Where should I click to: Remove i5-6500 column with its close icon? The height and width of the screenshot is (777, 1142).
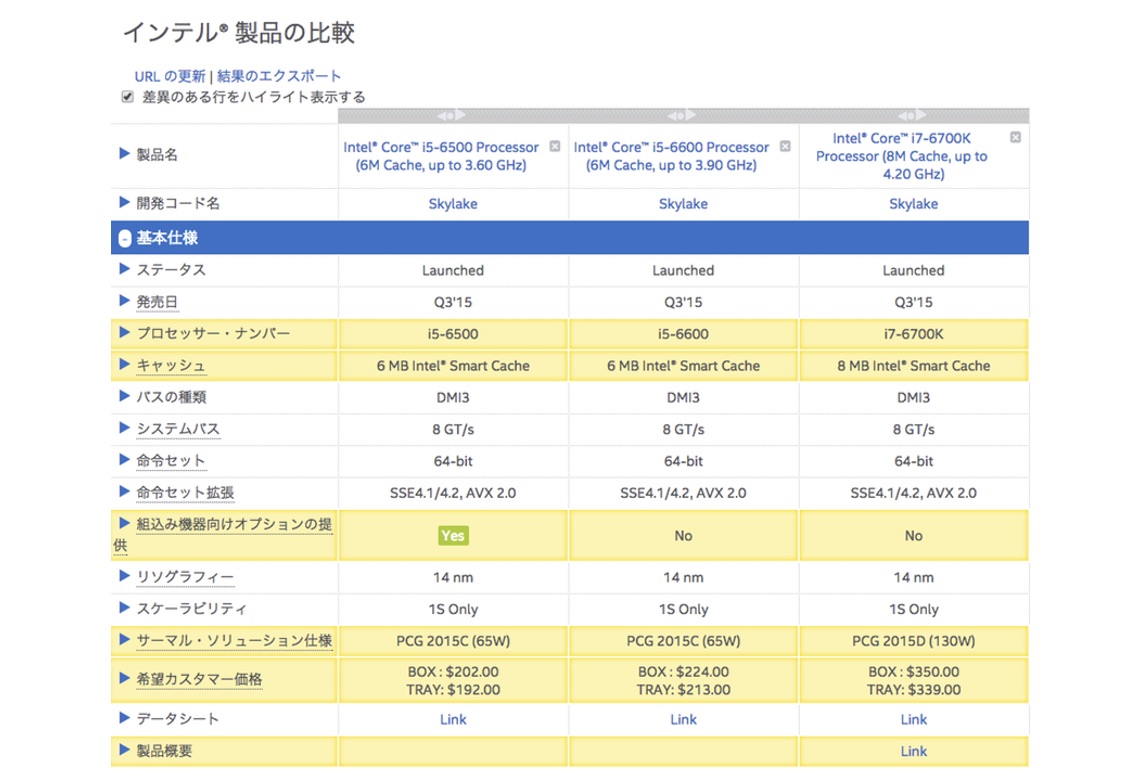pos(555,146)
